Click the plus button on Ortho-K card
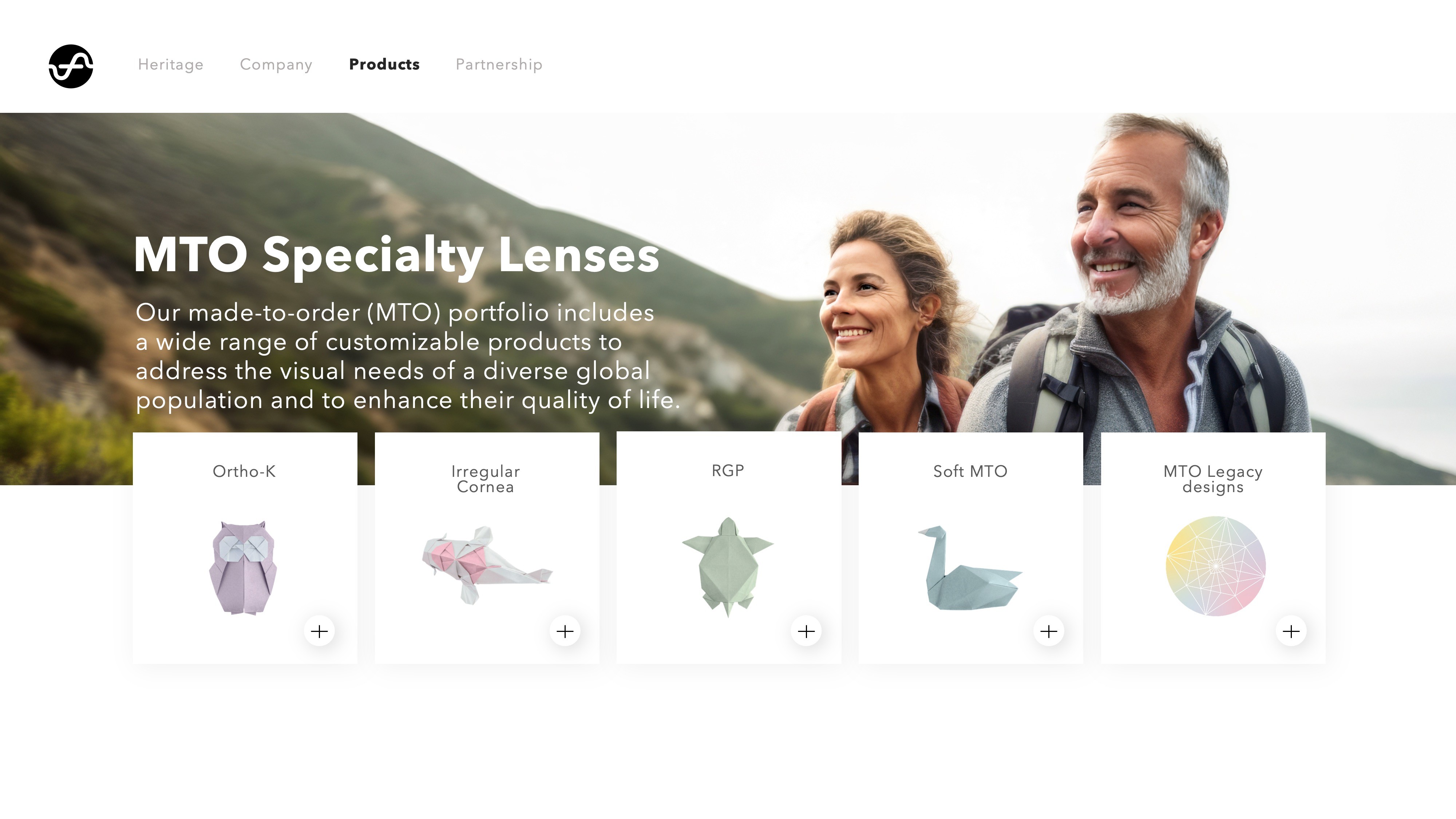Image resolution: width=1456 pixels, height=819 pixels. 320,631
